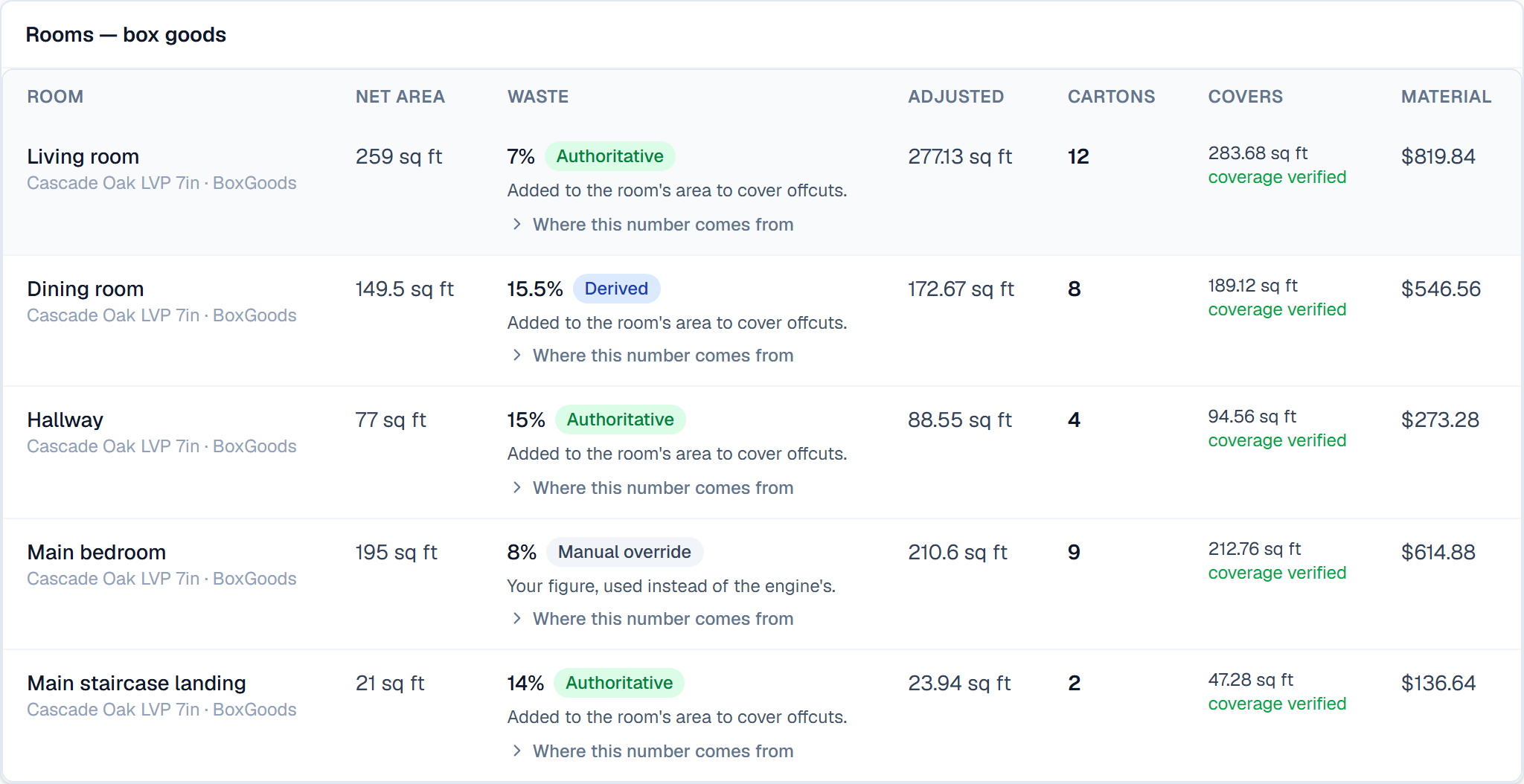This screenshot has width=1524, height=784.
Task: Expand Dining room waste source chevron
Action: pyautogui.click(x=516, y=355)
